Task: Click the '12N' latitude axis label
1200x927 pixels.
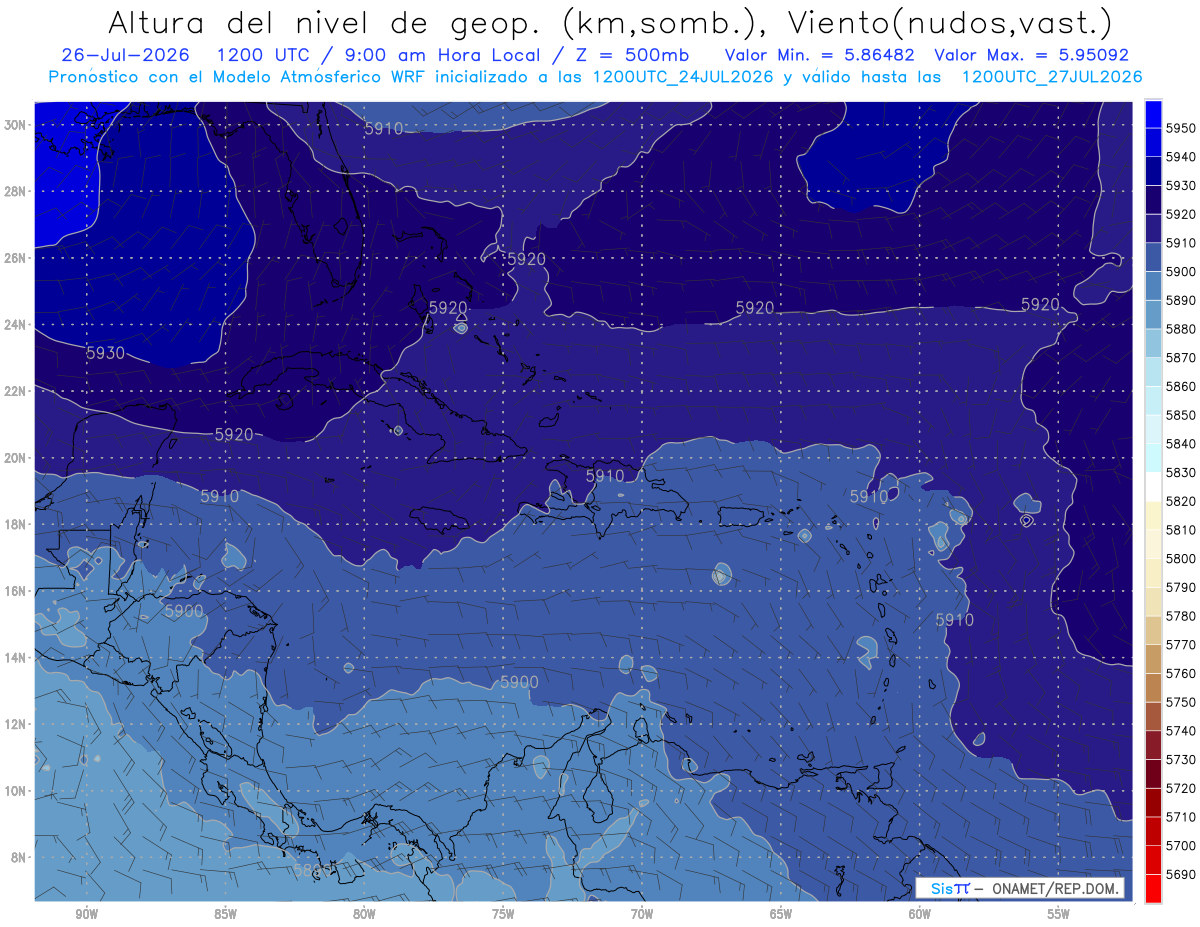Action: (x=16, y=724)
